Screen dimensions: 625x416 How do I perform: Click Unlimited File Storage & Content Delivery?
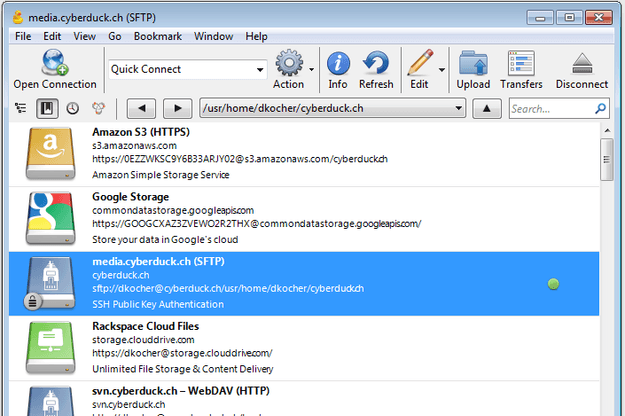click(183, 369)
